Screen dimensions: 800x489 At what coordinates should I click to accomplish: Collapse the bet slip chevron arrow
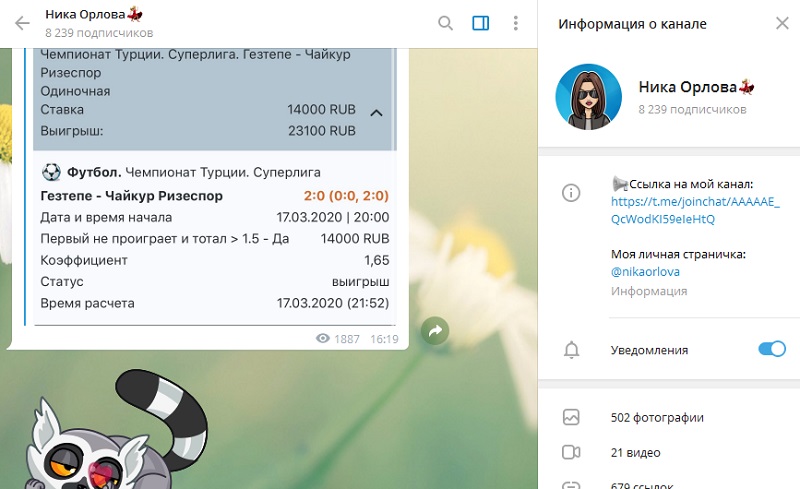pyautogui.click(x=376, y=112)
